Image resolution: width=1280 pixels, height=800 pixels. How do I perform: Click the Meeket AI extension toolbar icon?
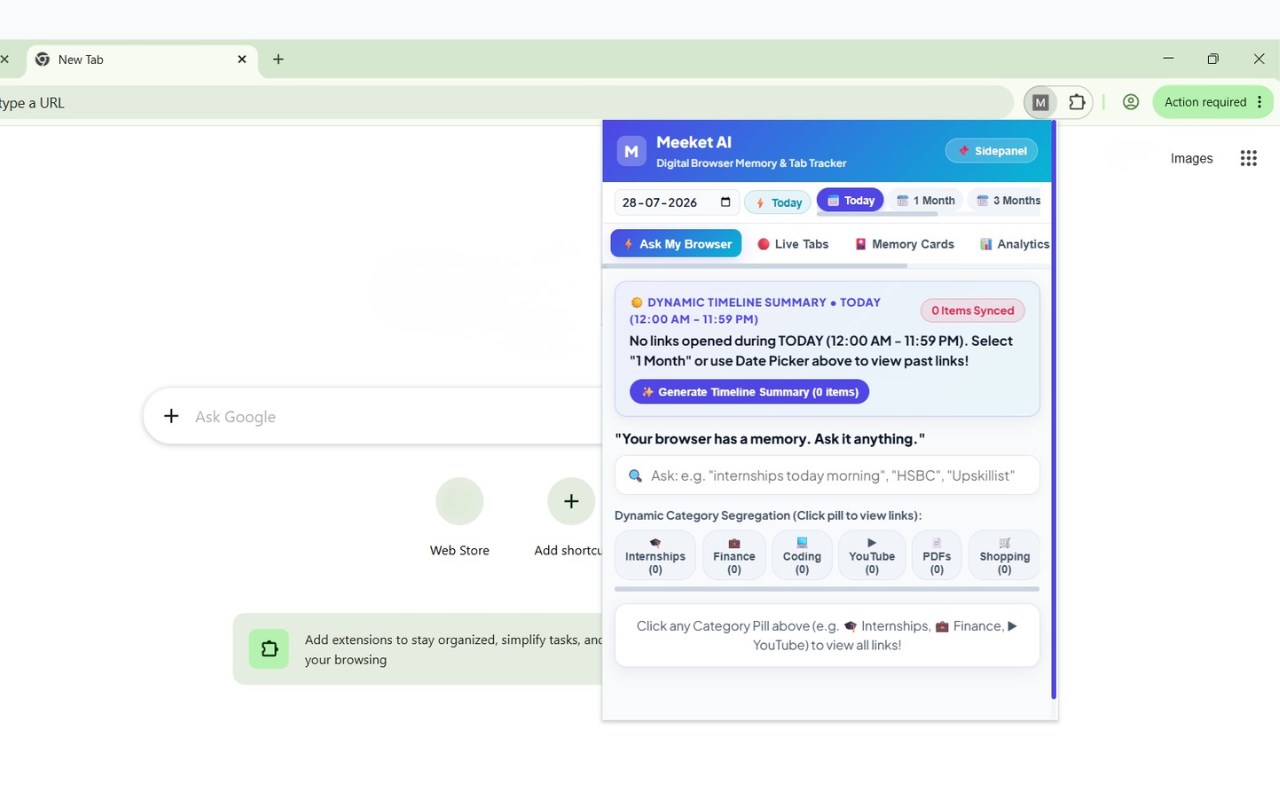1041,102
